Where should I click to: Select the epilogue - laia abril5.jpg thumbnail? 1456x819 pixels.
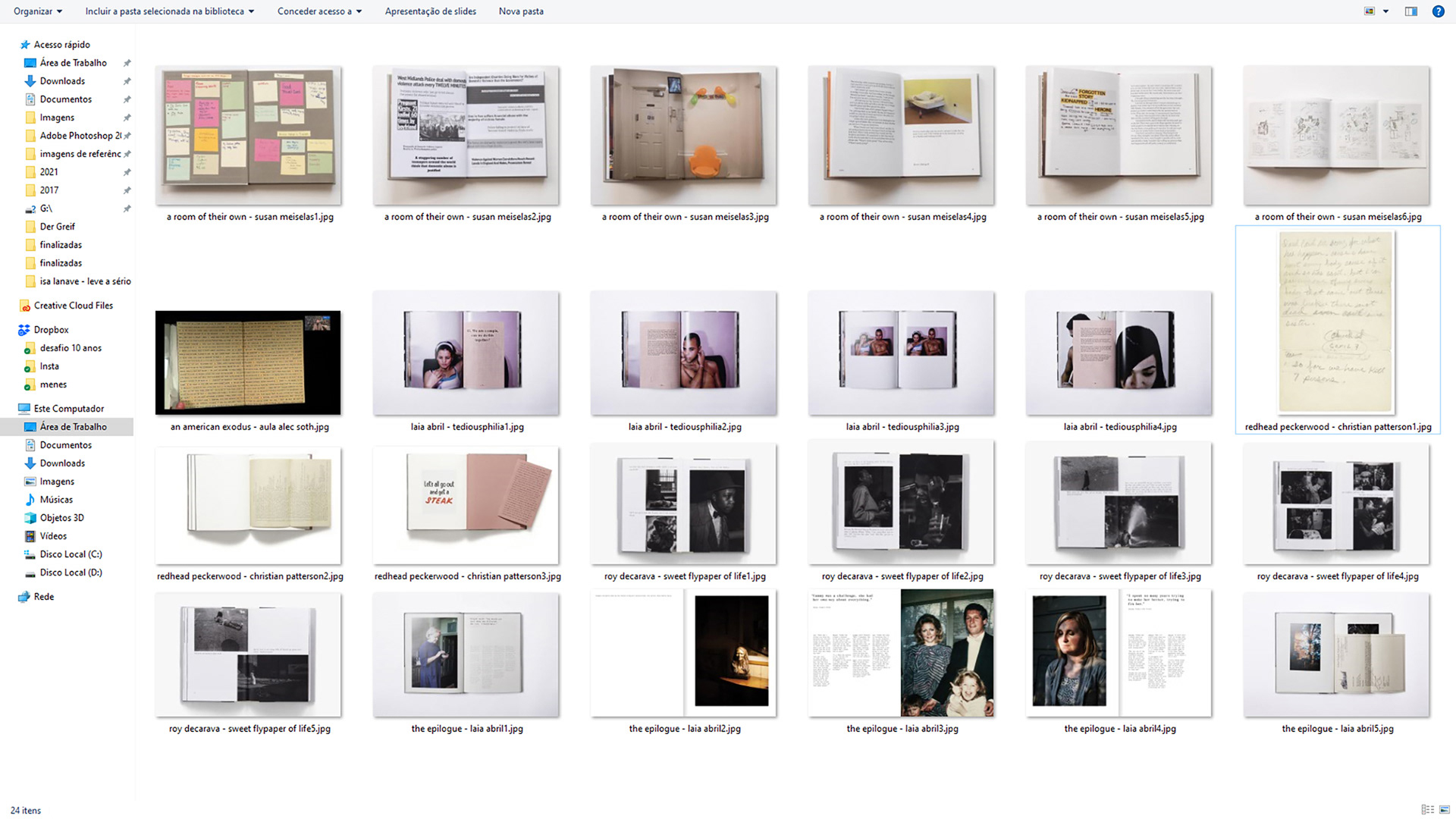pos(1336,655)
